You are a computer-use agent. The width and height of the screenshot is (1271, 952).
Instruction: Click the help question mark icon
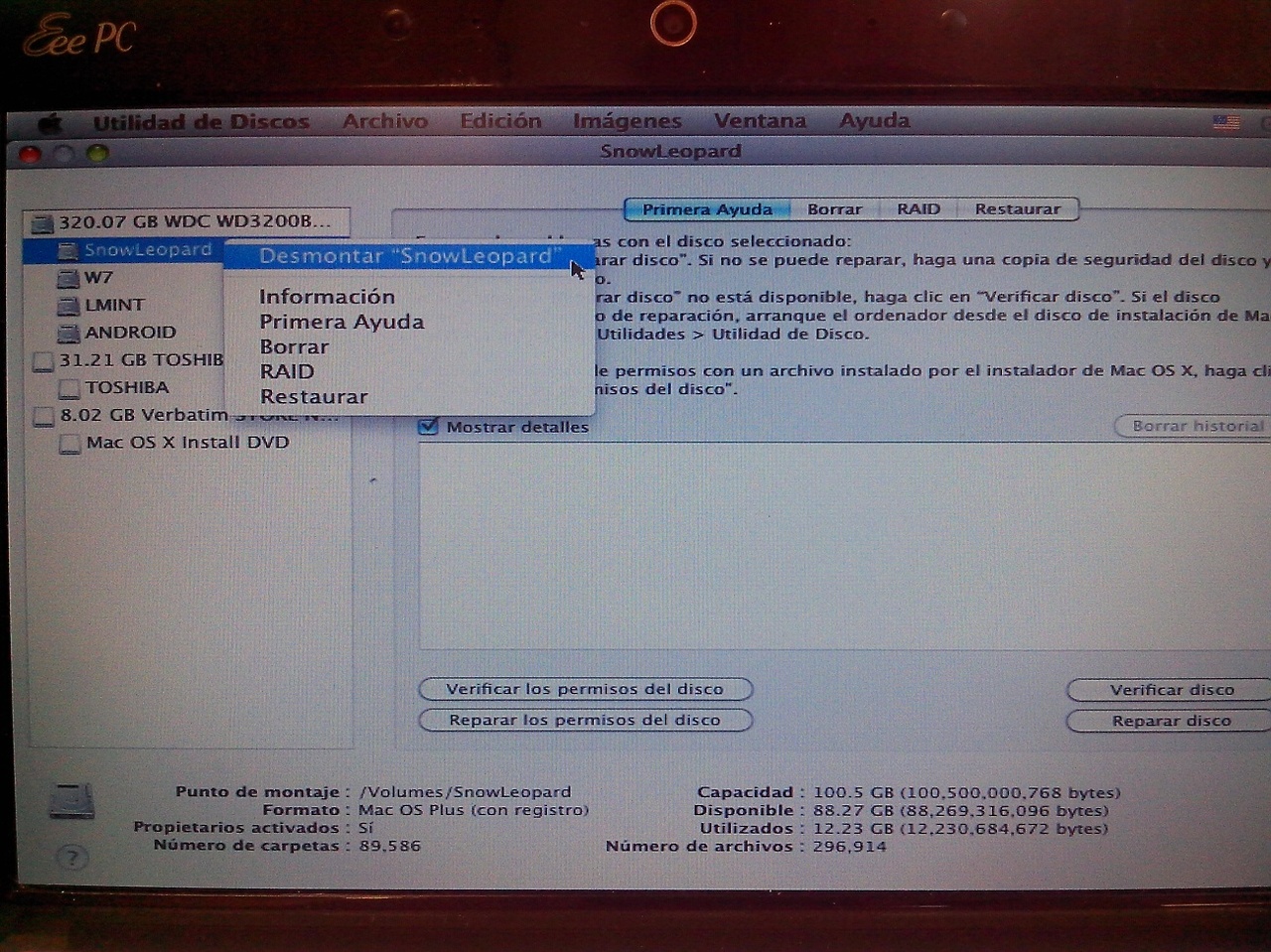[x=71, y=857]
